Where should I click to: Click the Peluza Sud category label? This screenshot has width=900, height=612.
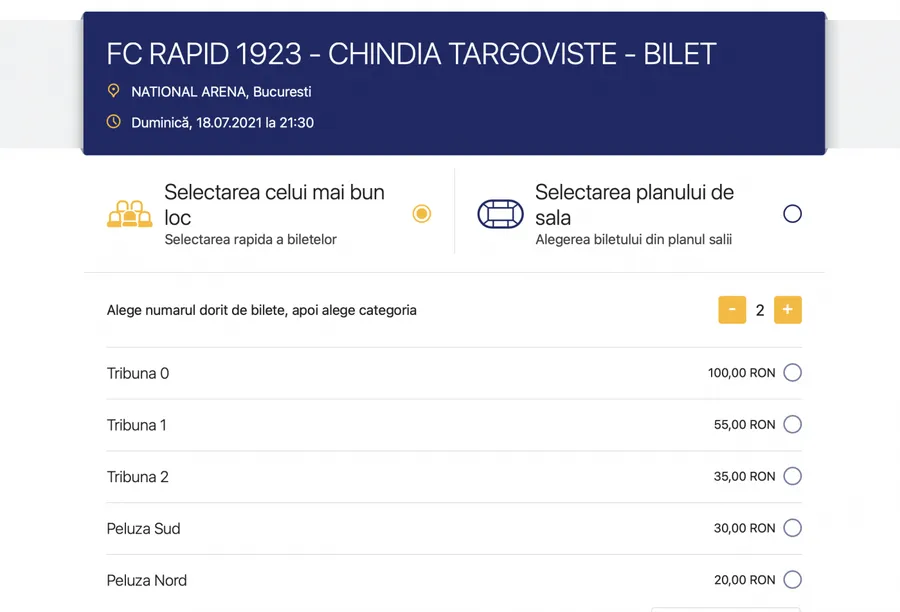(x=144, y=528)
